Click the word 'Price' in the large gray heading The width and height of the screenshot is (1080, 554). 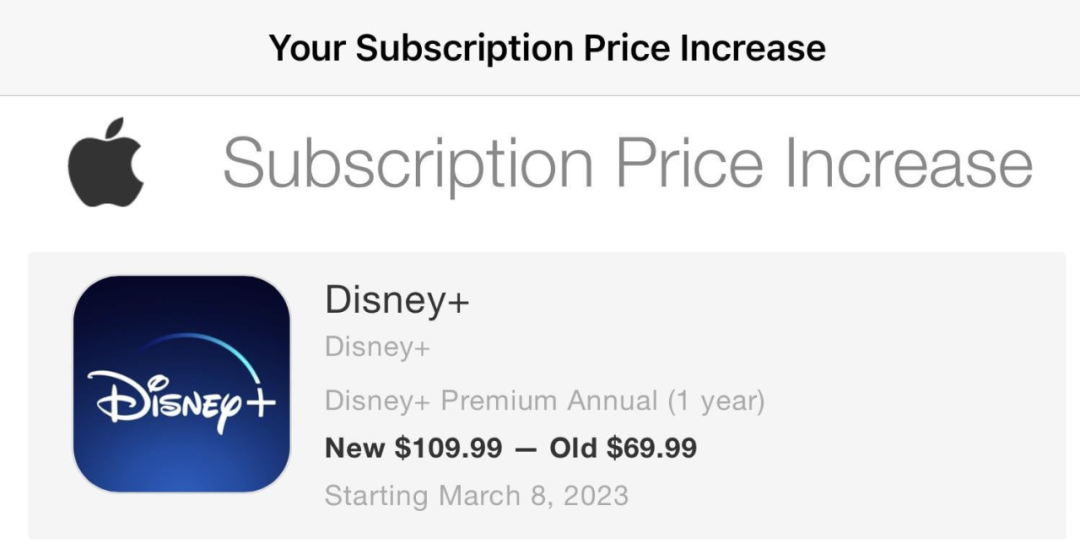pos(690,163)
